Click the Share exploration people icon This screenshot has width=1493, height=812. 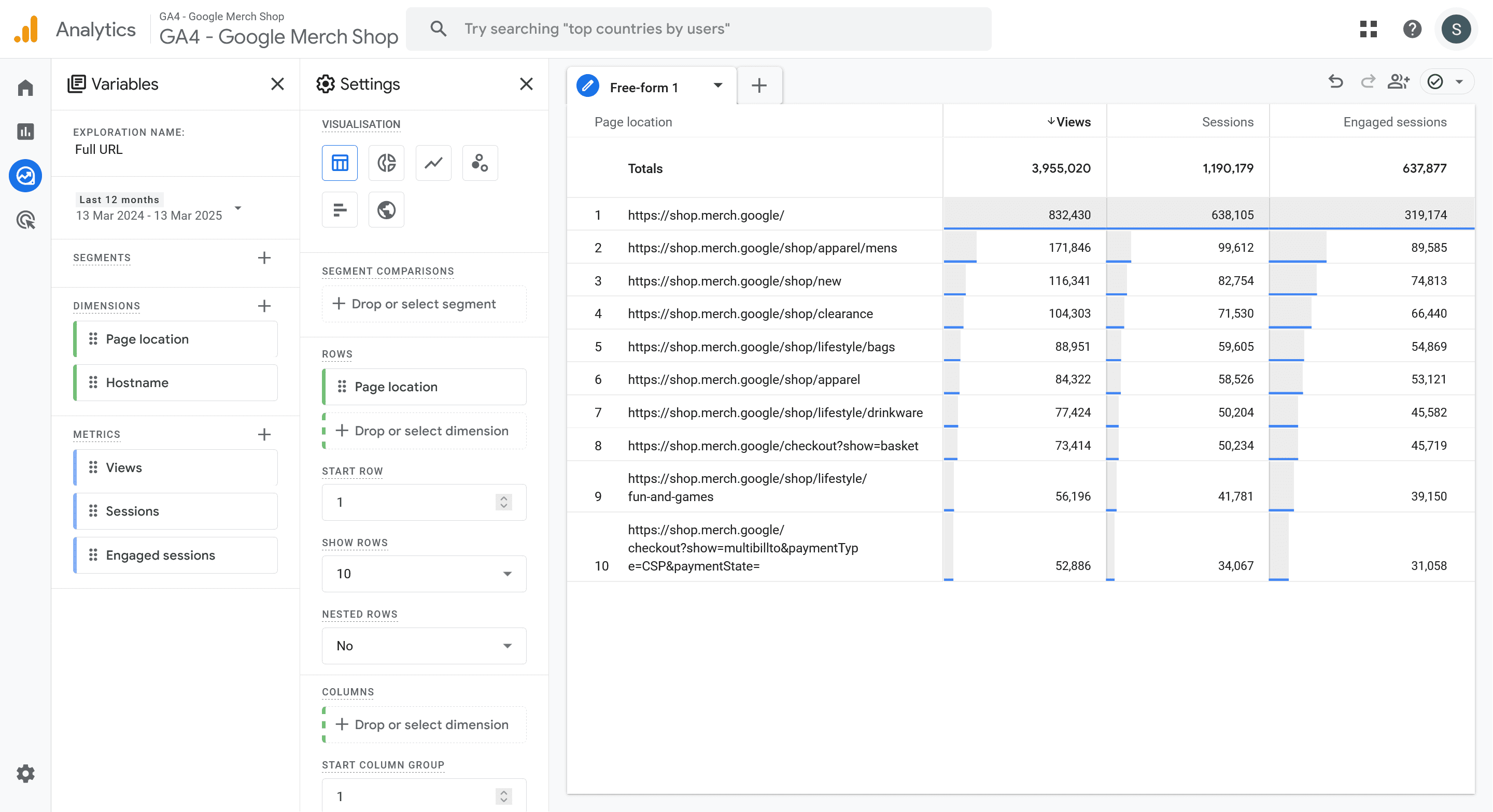[1399, 82]
